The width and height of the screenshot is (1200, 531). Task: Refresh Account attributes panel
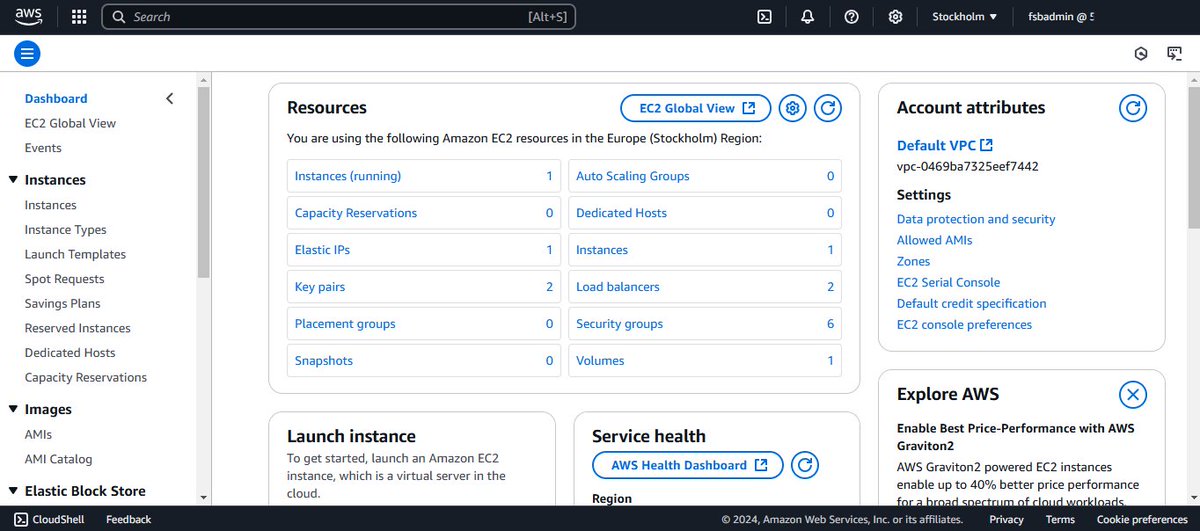[x=1133, y=108]
